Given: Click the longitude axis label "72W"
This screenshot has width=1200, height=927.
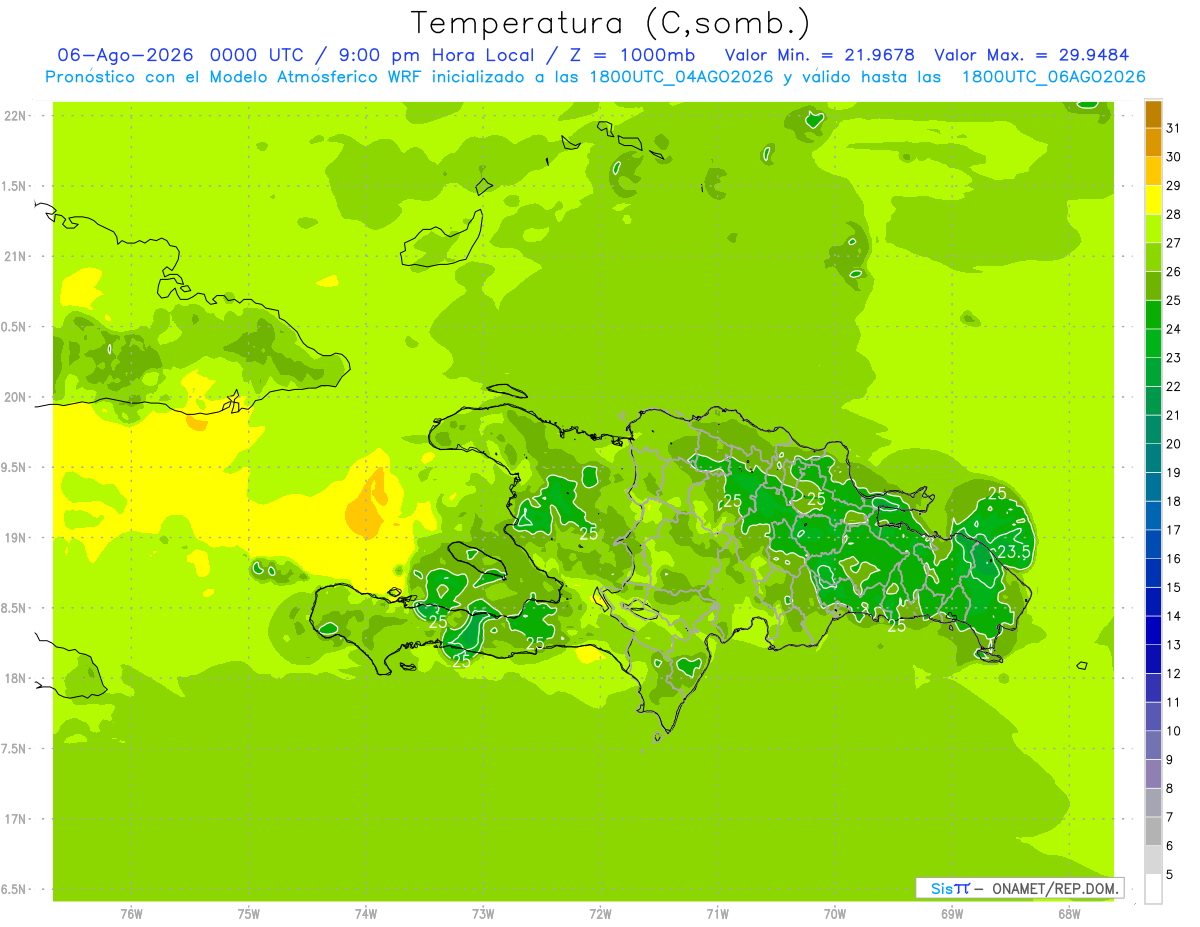Looking at the screenshot, I should (600, 914).
